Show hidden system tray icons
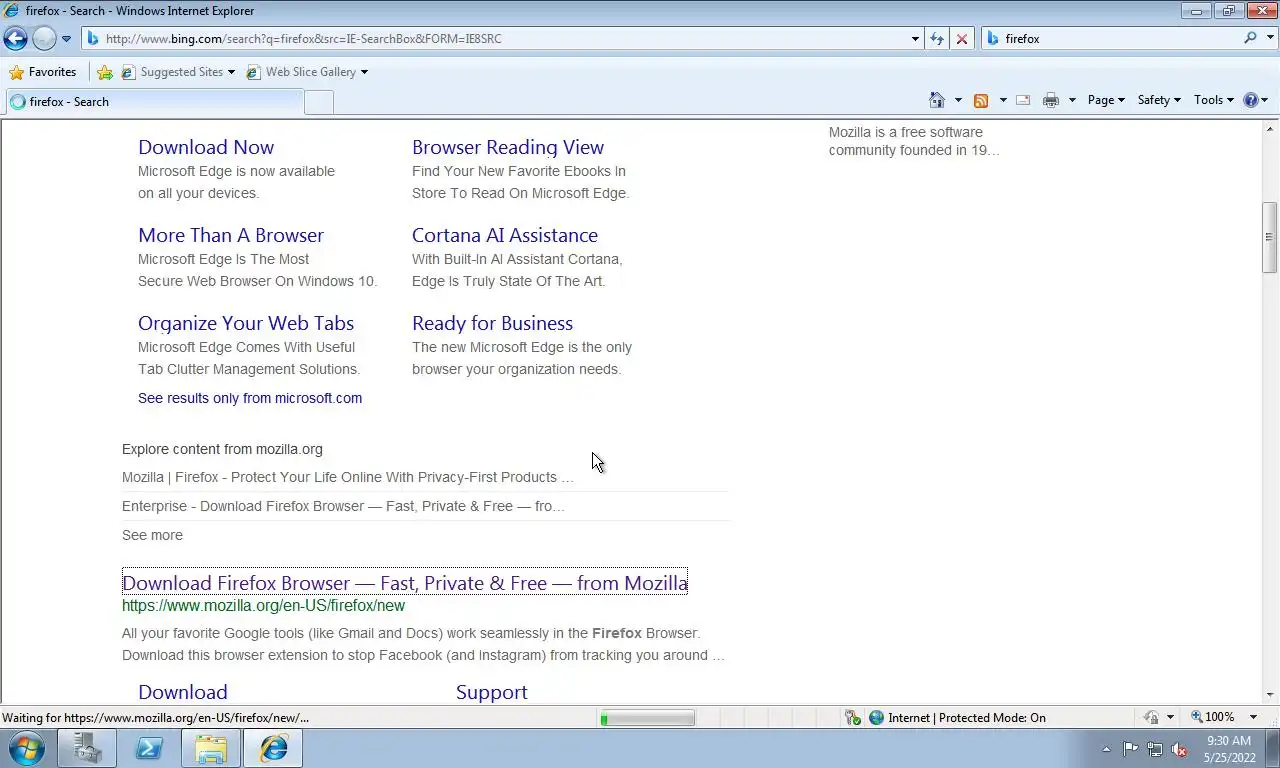 (x=1106, y=749)
